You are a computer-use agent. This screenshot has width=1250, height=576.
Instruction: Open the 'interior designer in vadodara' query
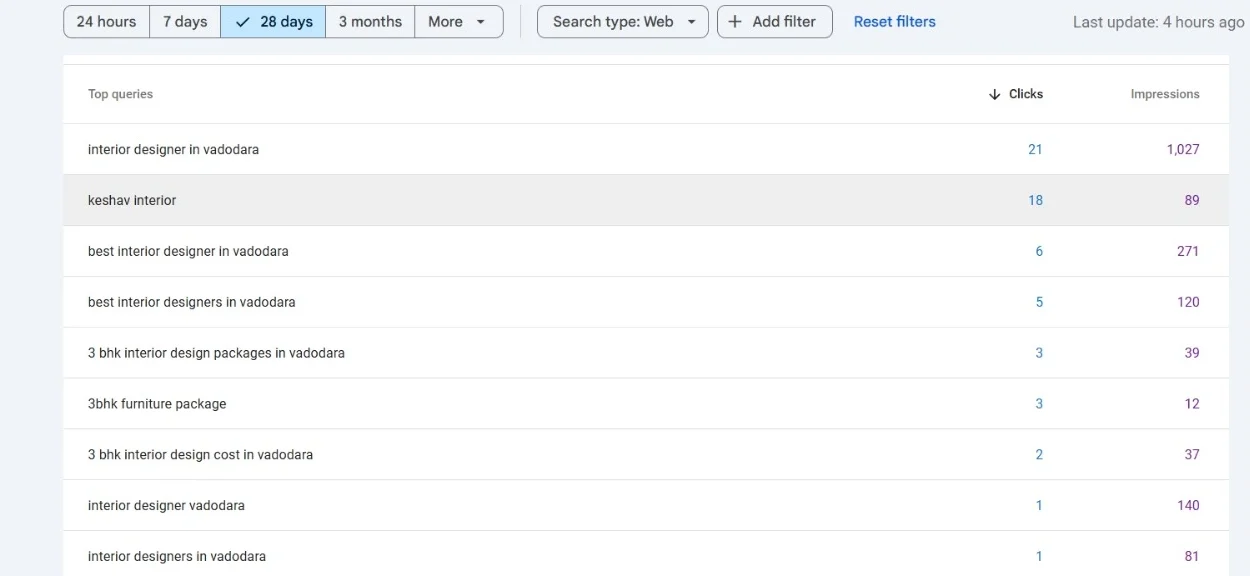pos(173,150)
